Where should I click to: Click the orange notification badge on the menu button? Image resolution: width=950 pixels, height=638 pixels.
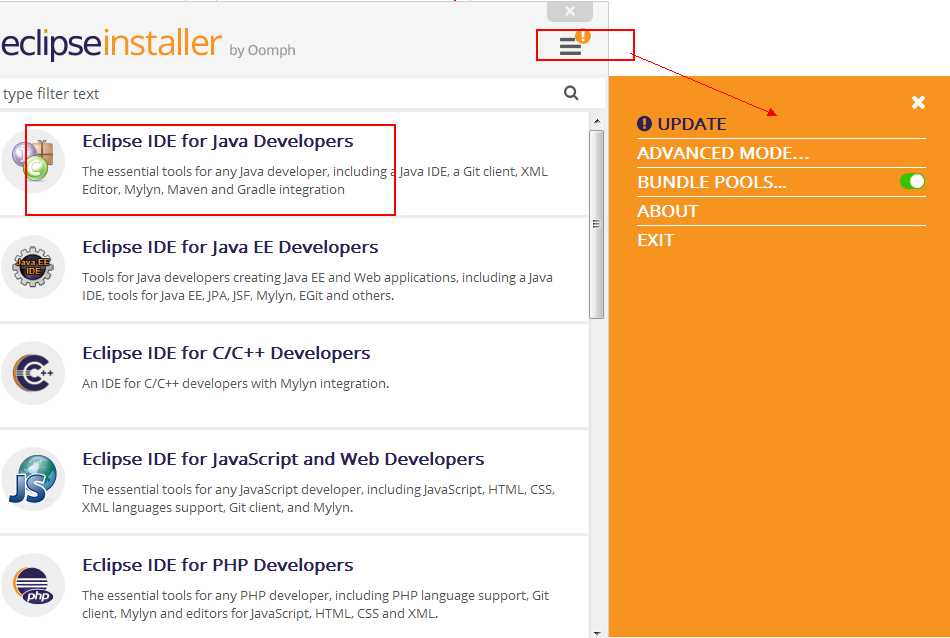point(583,36)
